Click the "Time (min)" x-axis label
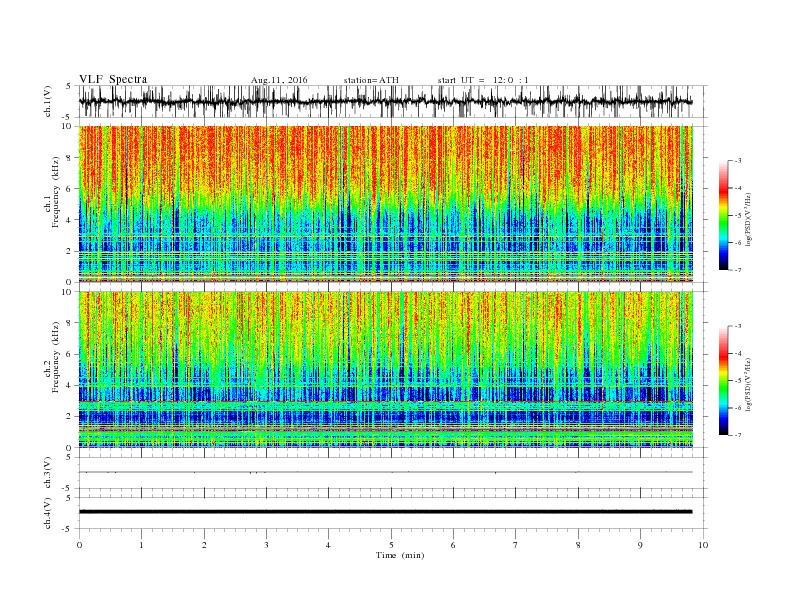This screenshot has height=612, width=792. [400, 555]
